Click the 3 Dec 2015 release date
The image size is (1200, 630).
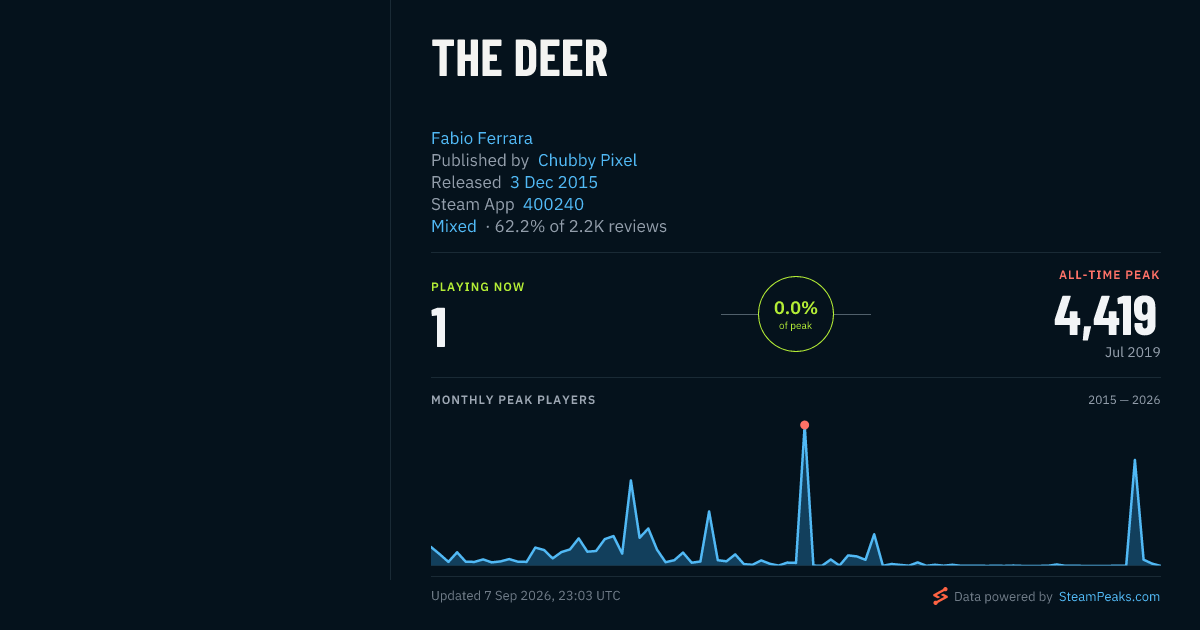point(554,182)
